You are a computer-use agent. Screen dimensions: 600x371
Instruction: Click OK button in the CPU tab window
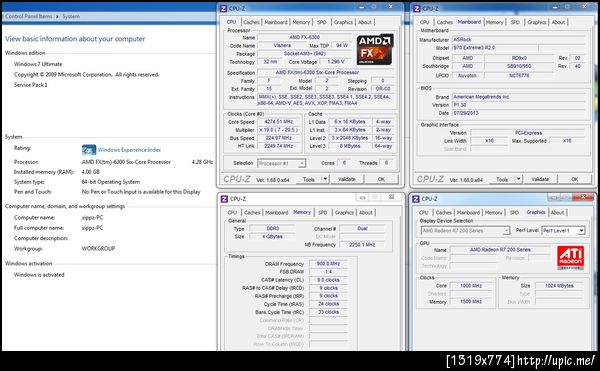(x=381, y=179)
